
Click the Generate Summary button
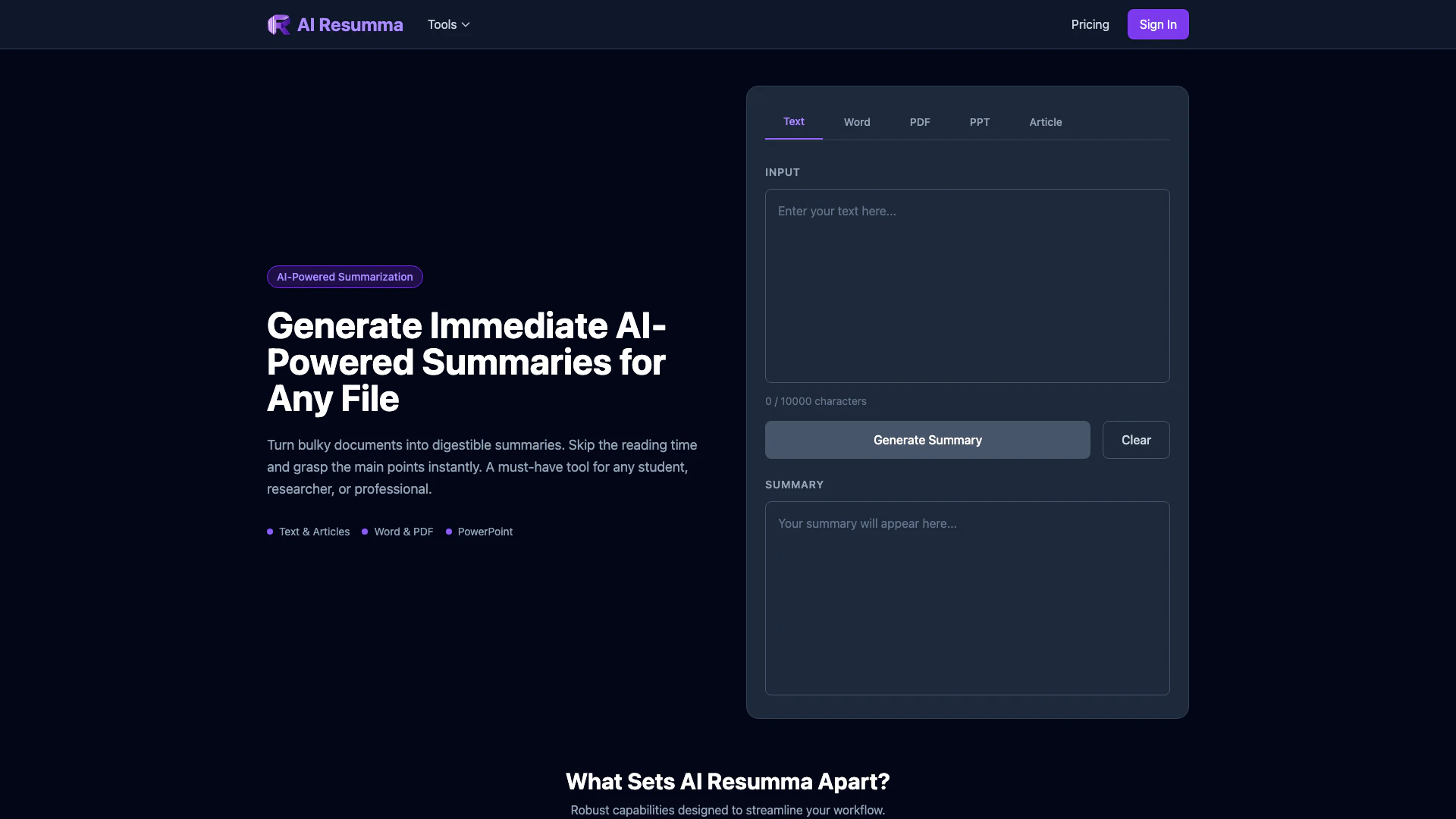point(927,440)
